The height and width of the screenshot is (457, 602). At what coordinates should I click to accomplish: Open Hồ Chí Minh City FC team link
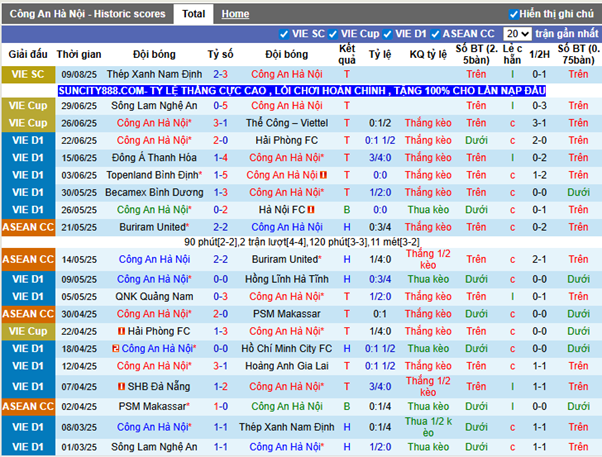[287, 349]
